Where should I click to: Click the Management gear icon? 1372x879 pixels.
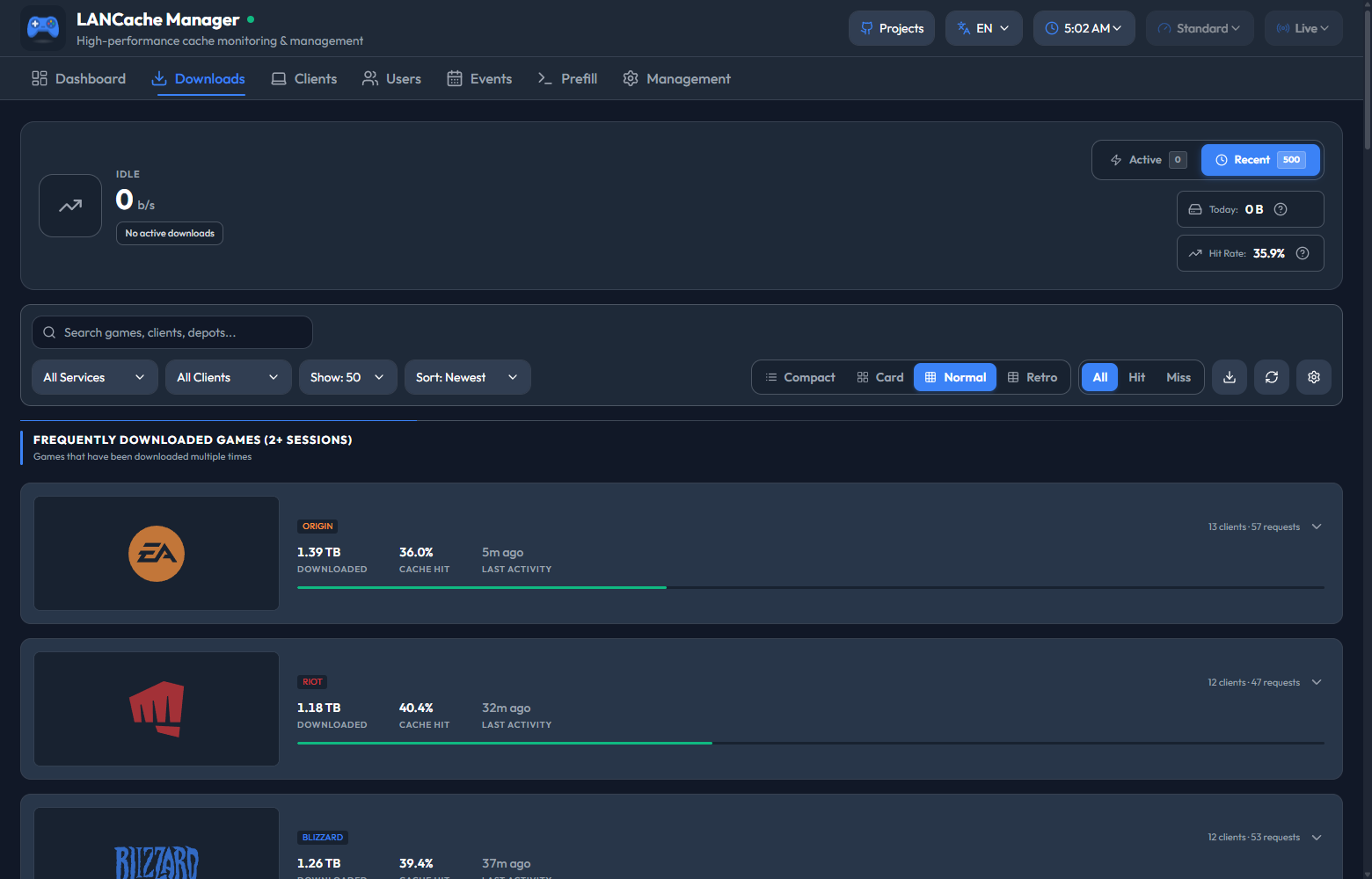(x=631, y=78)
